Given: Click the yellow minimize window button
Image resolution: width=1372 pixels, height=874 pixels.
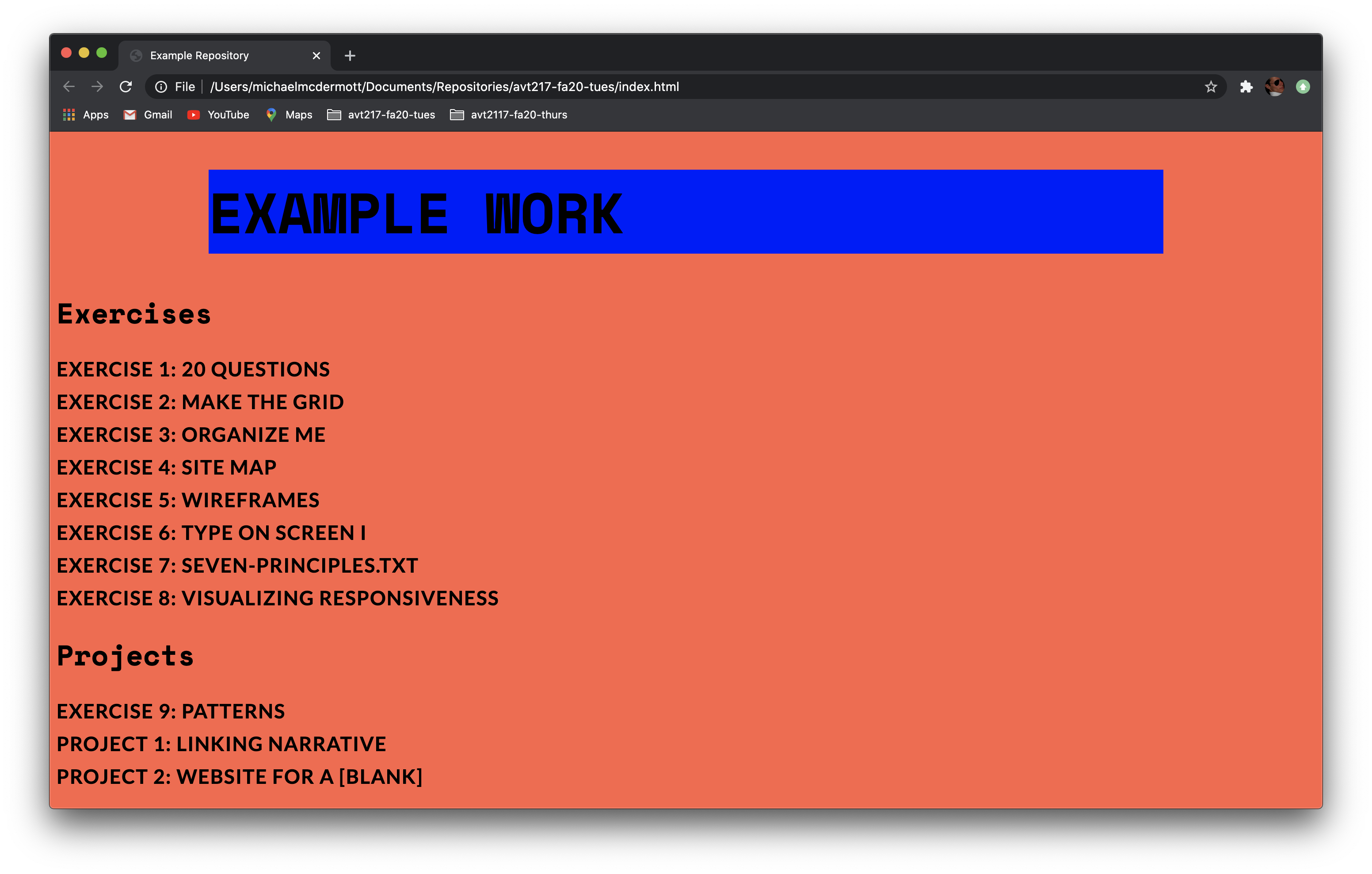Looking at the screenshot, I should (84, 53).
